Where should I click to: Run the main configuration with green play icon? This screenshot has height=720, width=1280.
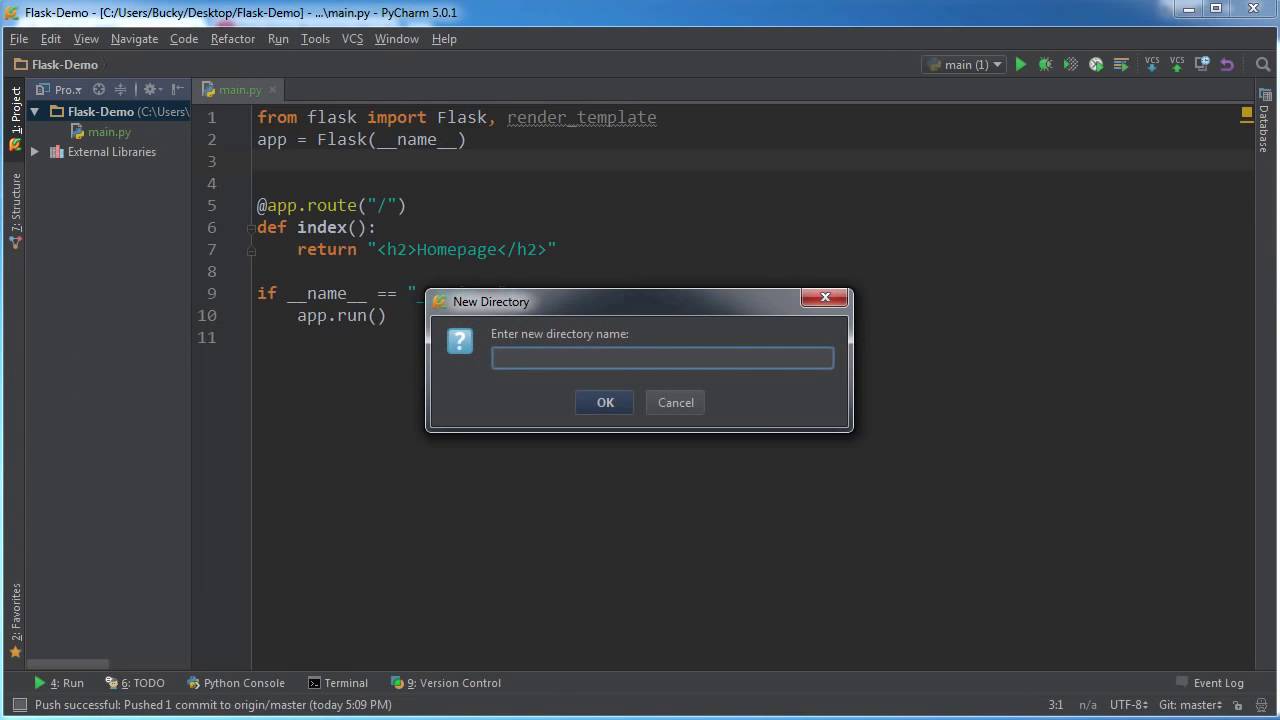point(1020,64)
